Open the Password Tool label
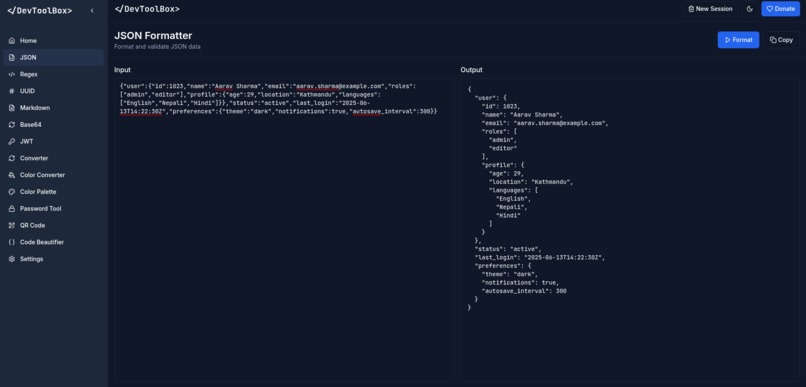The width and height of the screenshot is (806, 387). tap(41, 209)
